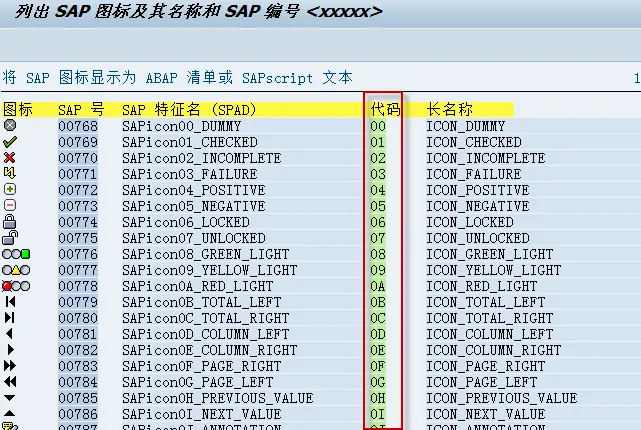Select SAP number 00776
641x430 pixels.
click(x=78, y=254)
